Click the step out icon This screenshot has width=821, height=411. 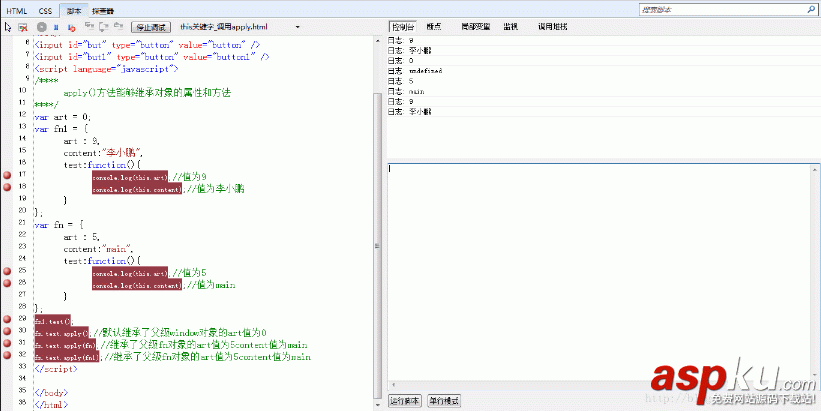click(118, 26)
